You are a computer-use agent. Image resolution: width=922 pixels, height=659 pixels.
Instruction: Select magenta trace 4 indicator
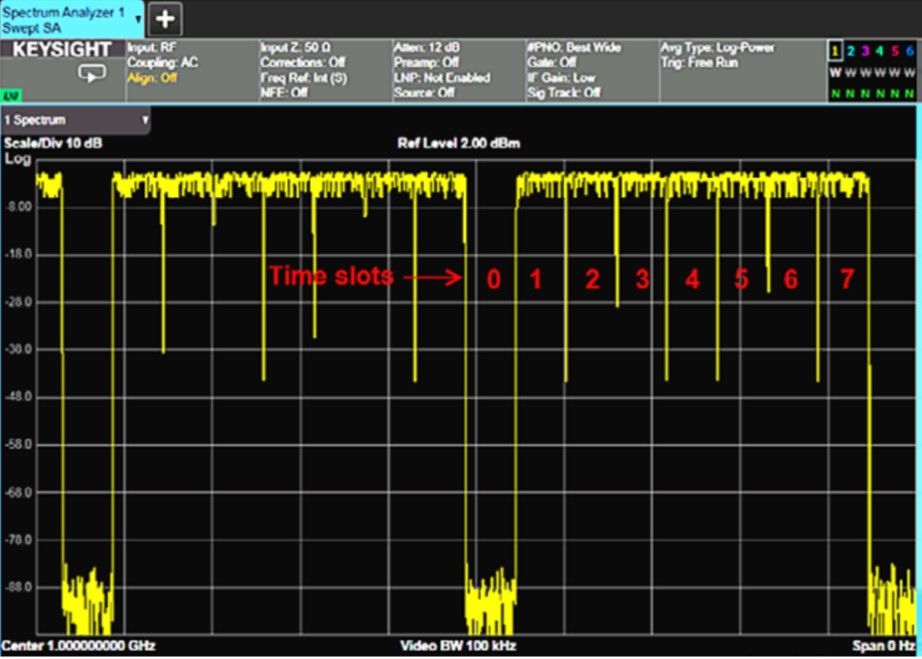pos(880,50)
